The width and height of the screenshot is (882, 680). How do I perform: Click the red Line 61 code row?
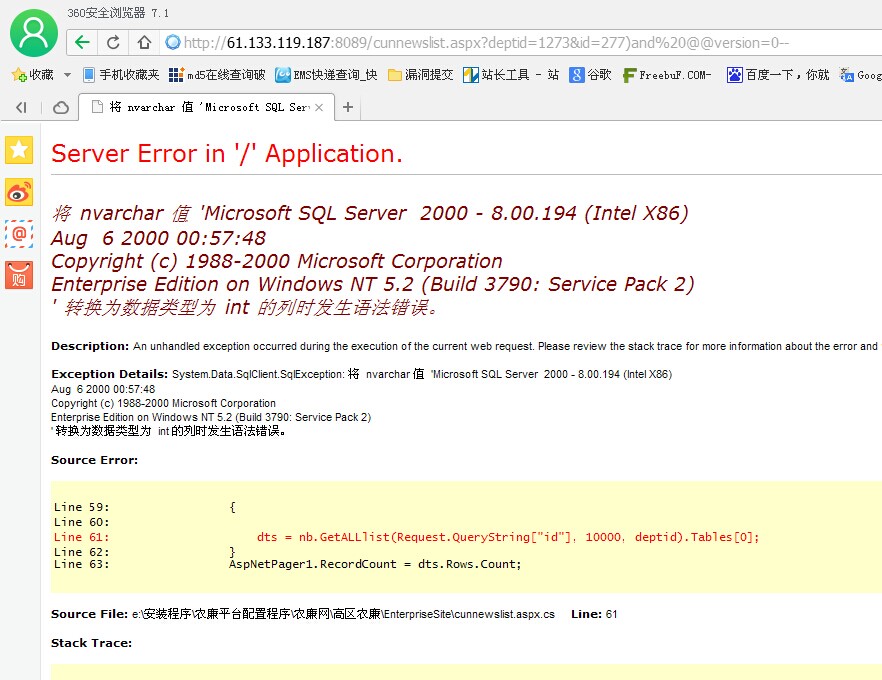tap(406, 537)
